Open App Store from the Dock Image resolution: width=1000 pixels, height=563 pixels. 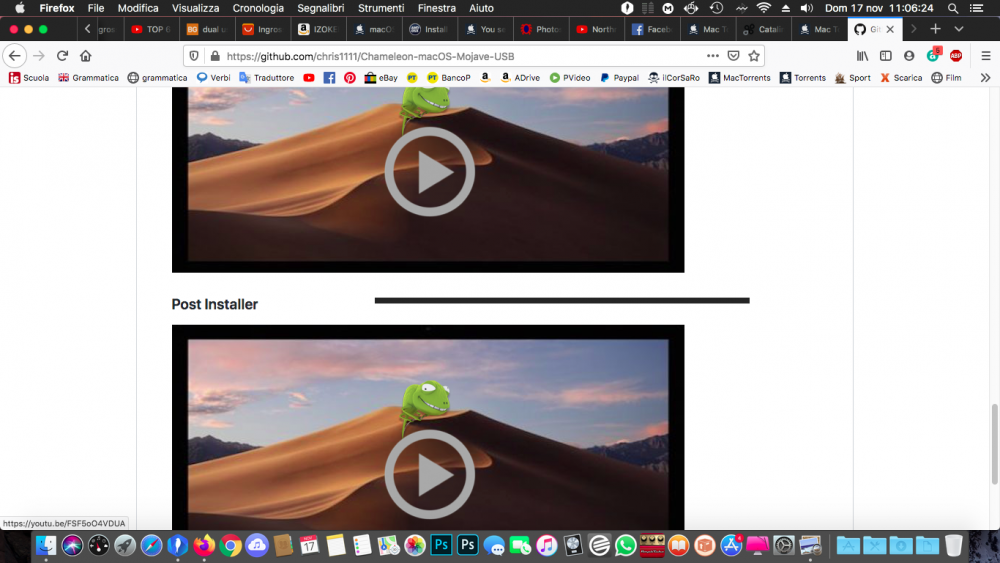click(731, 546)
